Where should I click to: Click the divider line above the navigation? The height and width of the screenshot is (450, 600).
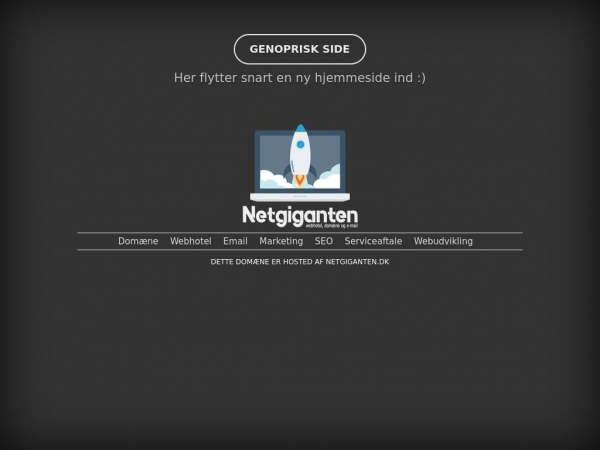point(299,233)
